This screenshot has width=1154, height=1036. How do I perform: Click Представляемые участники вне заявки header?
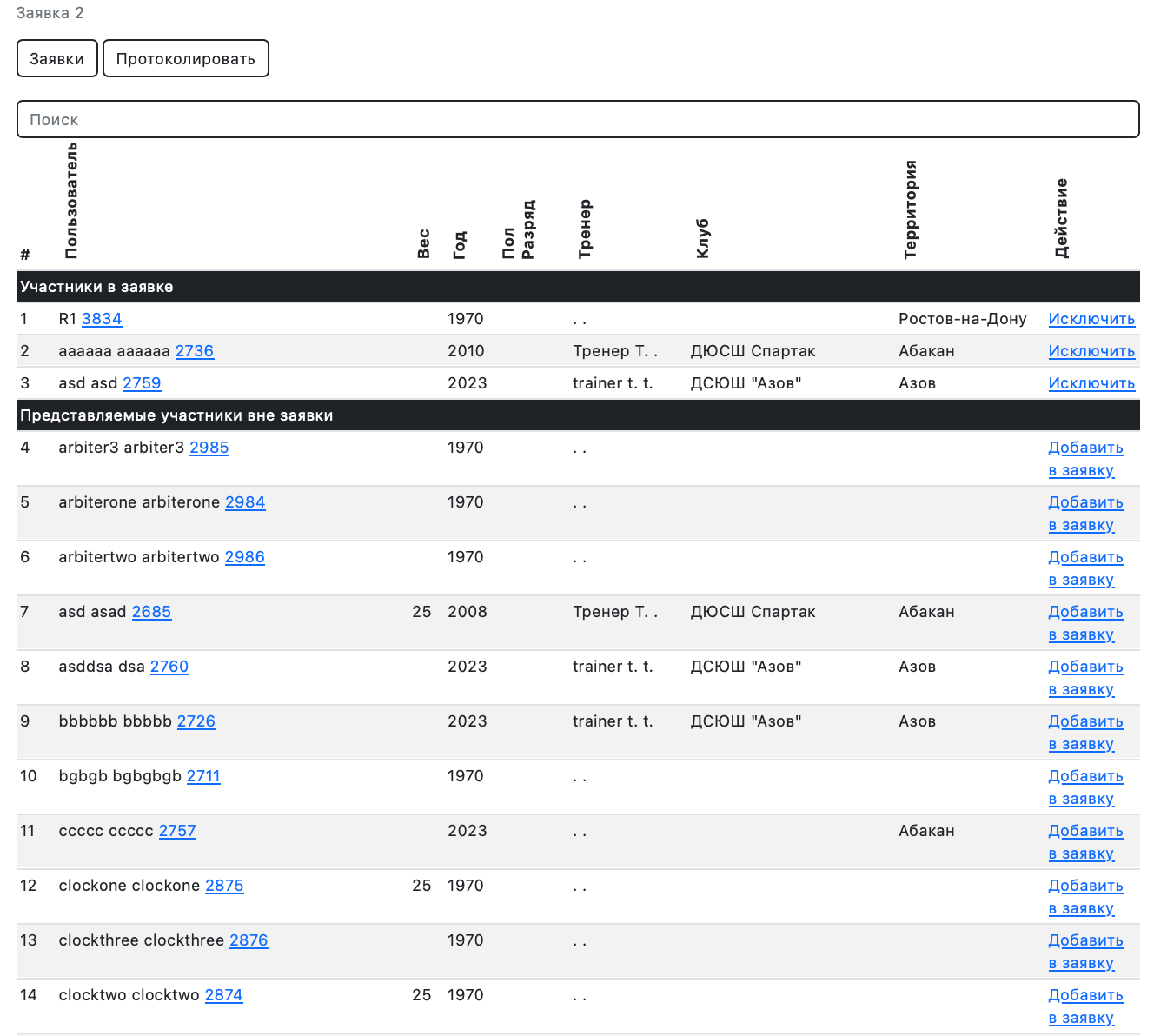point(578,415)
